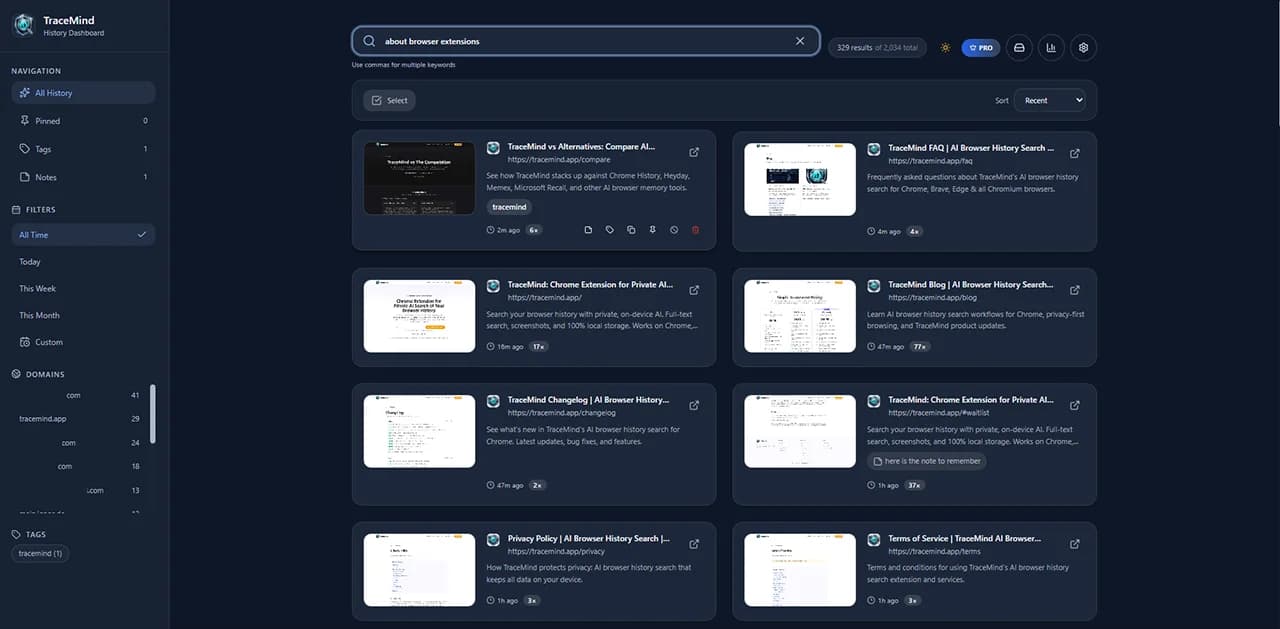The height and width of the screenshot is (629, 1280).
Task: Open Privacy Policy title link
Action: click(x=589, y=538)
